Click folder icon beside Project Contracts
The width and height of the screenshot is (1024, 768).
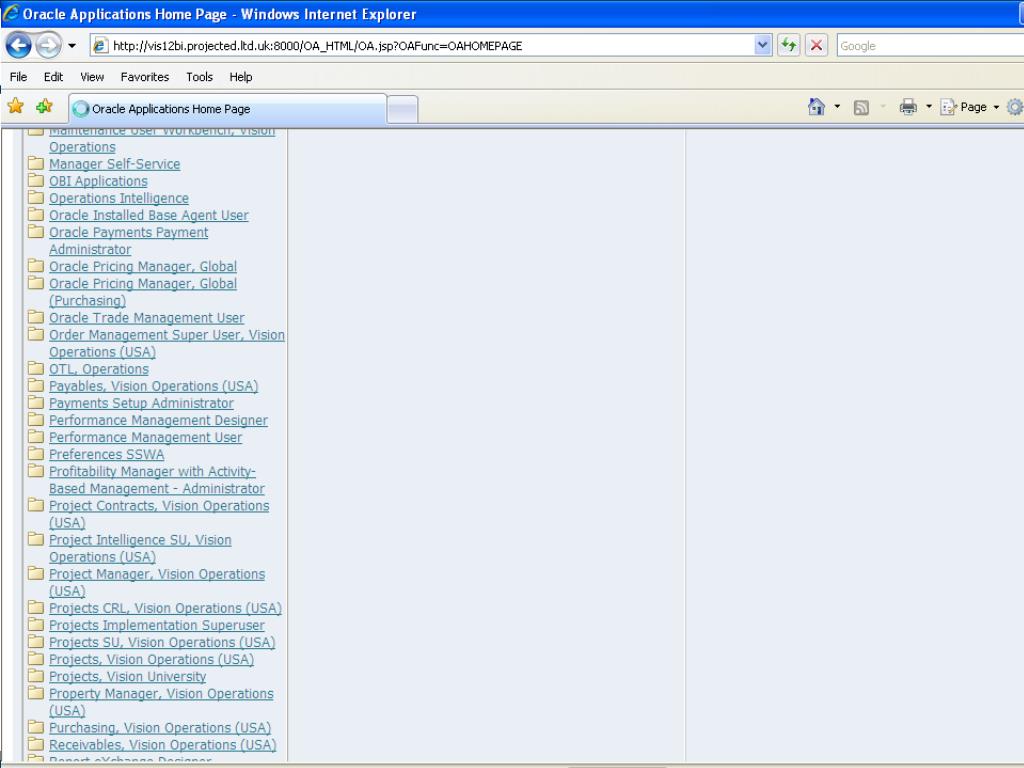[x=36, y=505]
